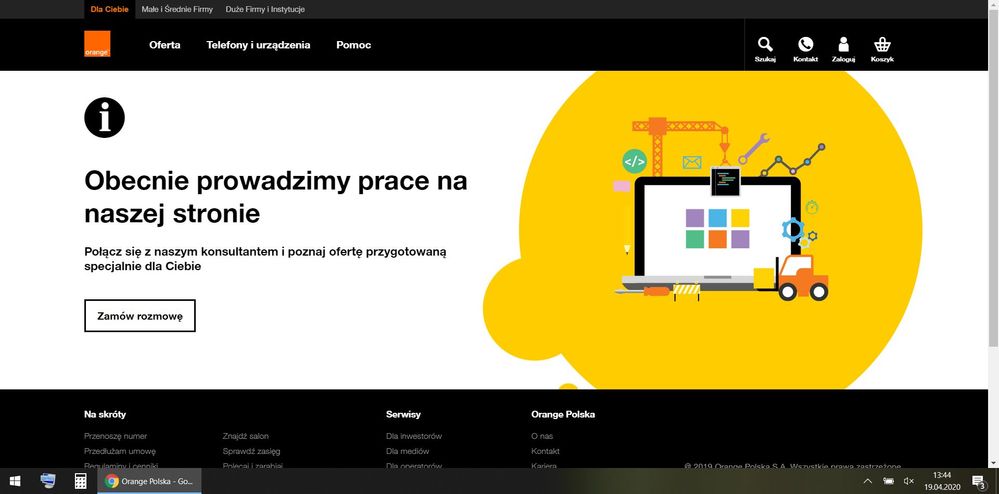Screen dimensions: 999x494
Task: Open the Telefony i urządzenia menu
Action: tap(258, 45)
